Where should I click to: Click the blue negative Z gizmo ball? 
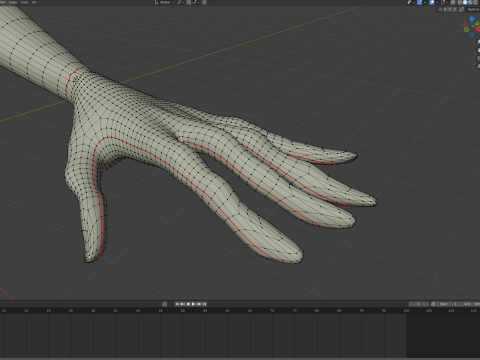pyautogui.click(x=472, y=34)
